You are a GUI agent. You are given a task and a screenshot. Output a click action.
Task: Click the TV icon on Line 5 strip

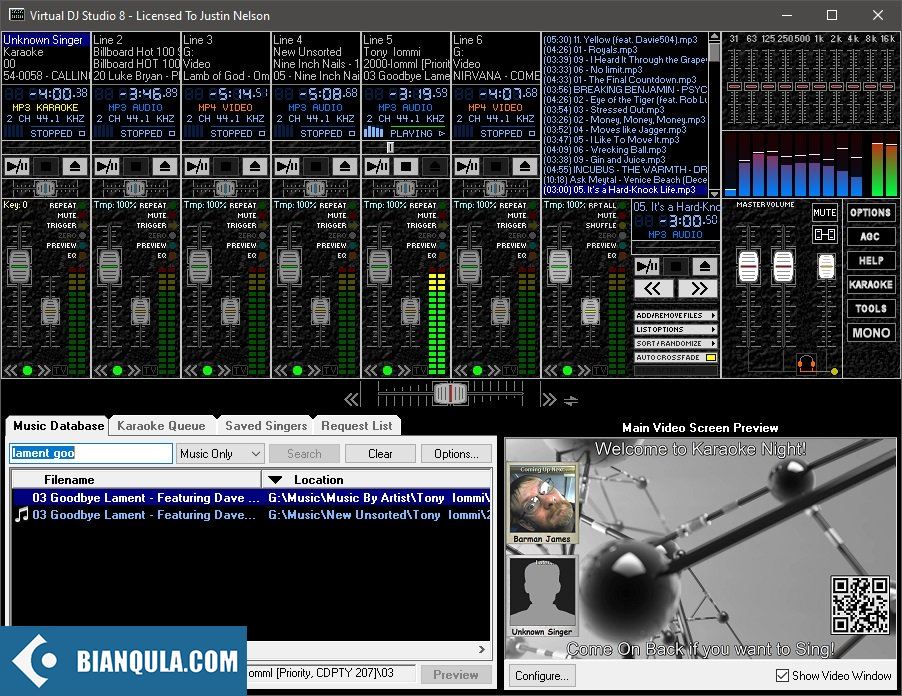click(420, 370)
